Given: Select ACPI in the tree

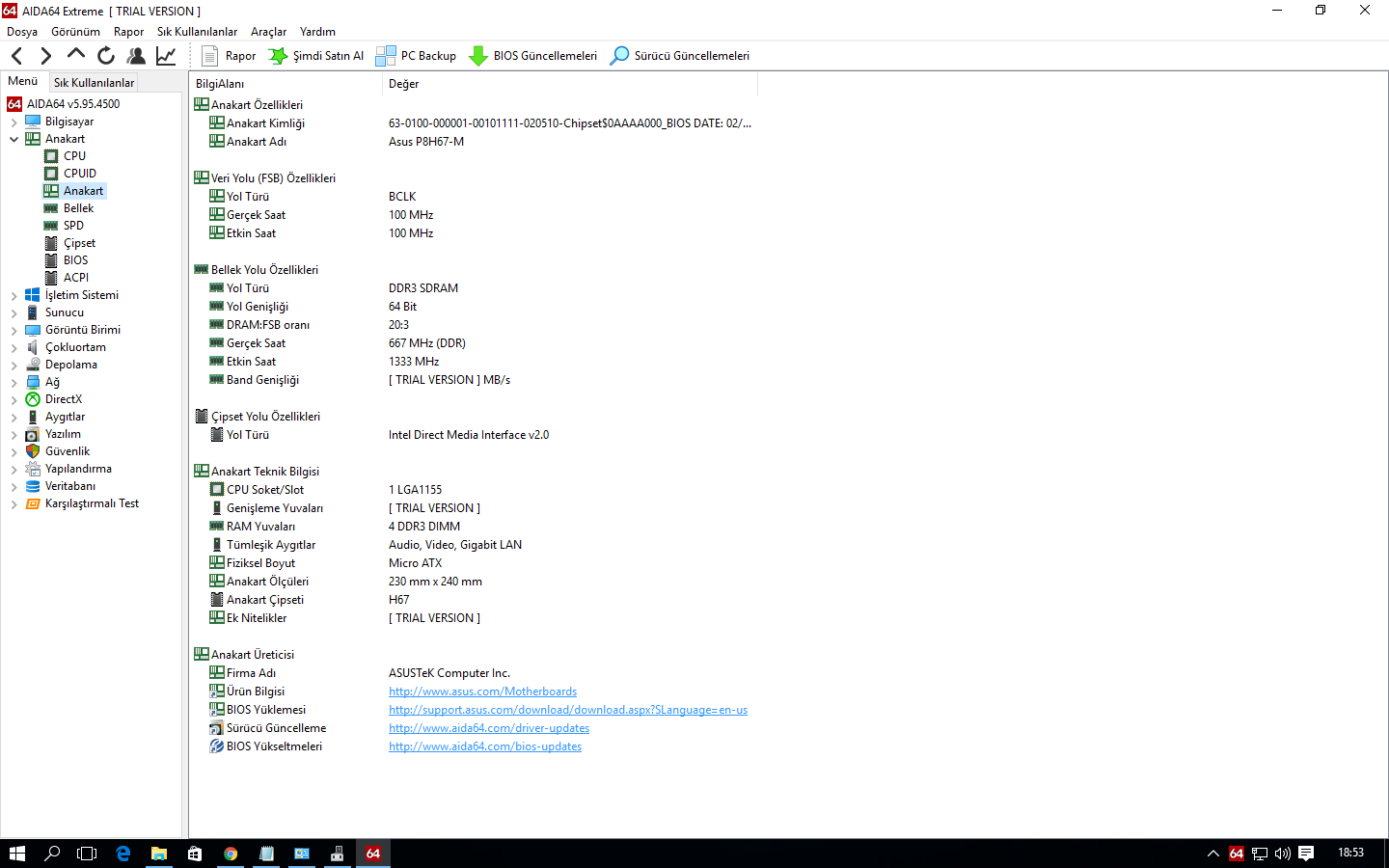Looking at the screenshot, I should pos(76,278).
